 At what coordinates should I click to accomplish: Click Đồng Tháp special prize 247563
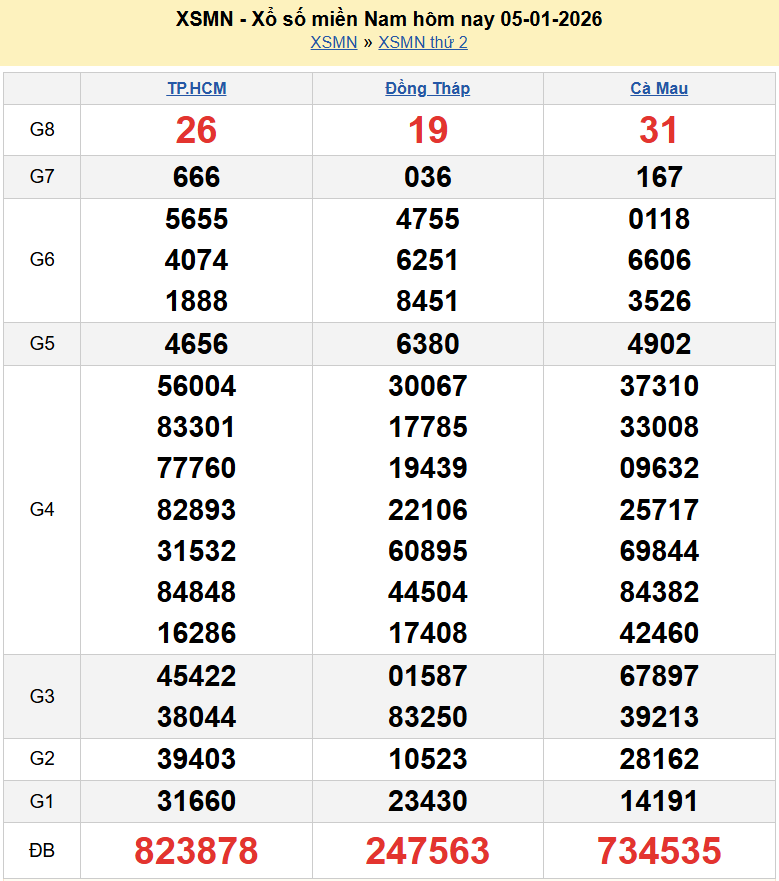tap(427, 851)
